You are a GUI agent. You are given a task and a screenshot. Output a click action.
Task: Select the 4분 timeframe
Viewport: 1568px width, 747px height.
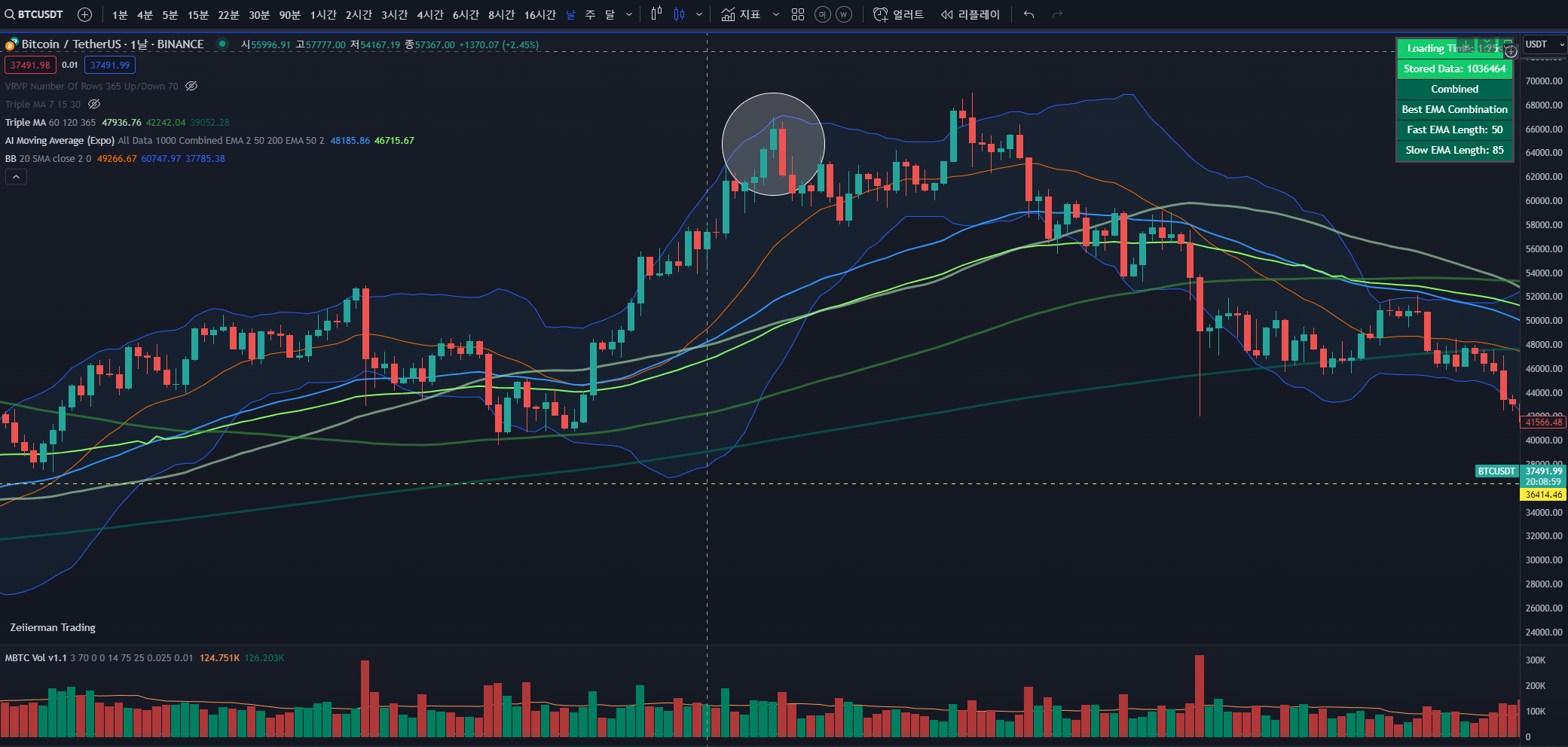[x=145, y=15]
